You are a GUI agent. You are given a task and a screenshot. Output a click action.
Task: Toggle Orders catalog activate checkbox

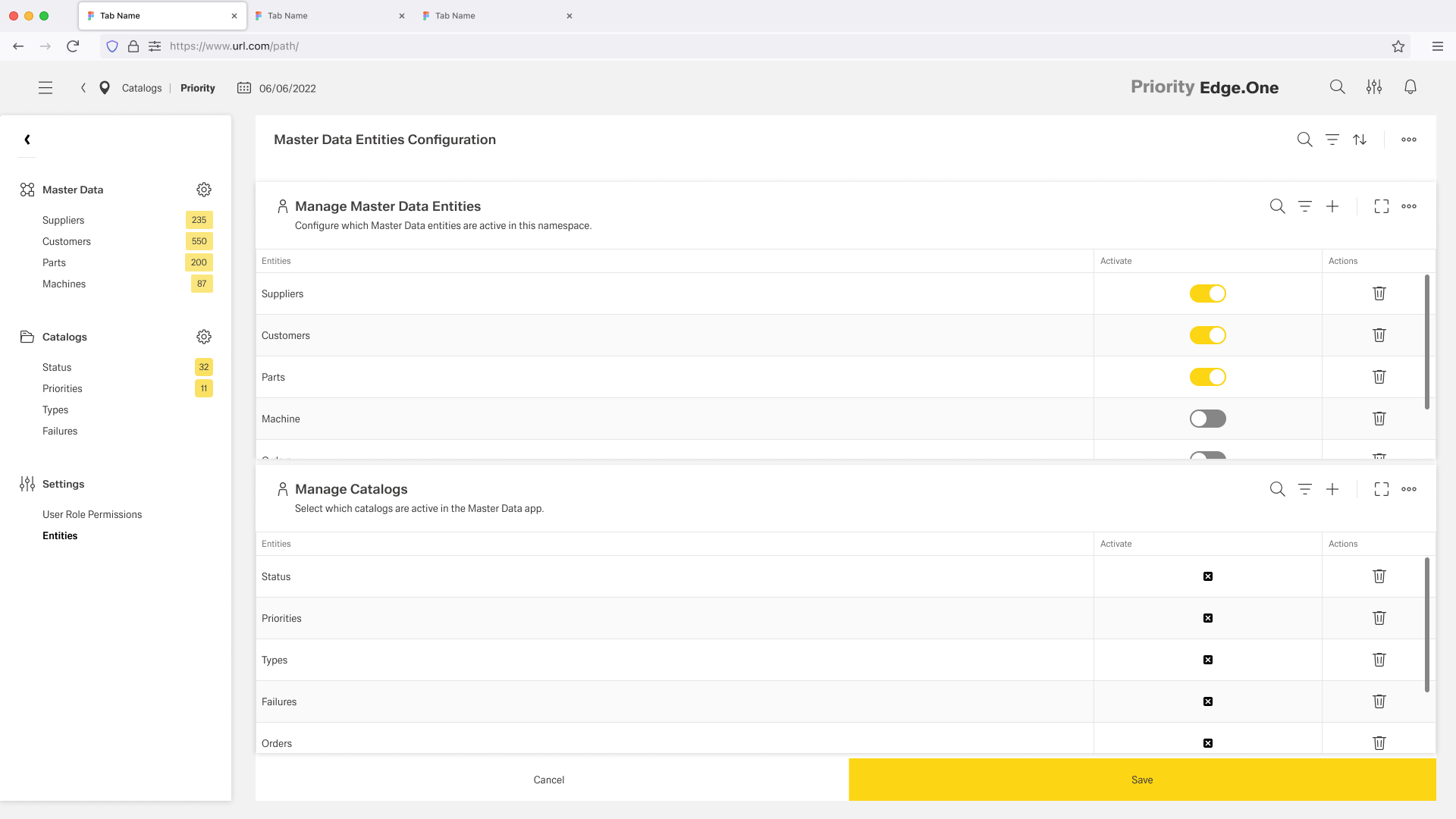pos(1208,743)
